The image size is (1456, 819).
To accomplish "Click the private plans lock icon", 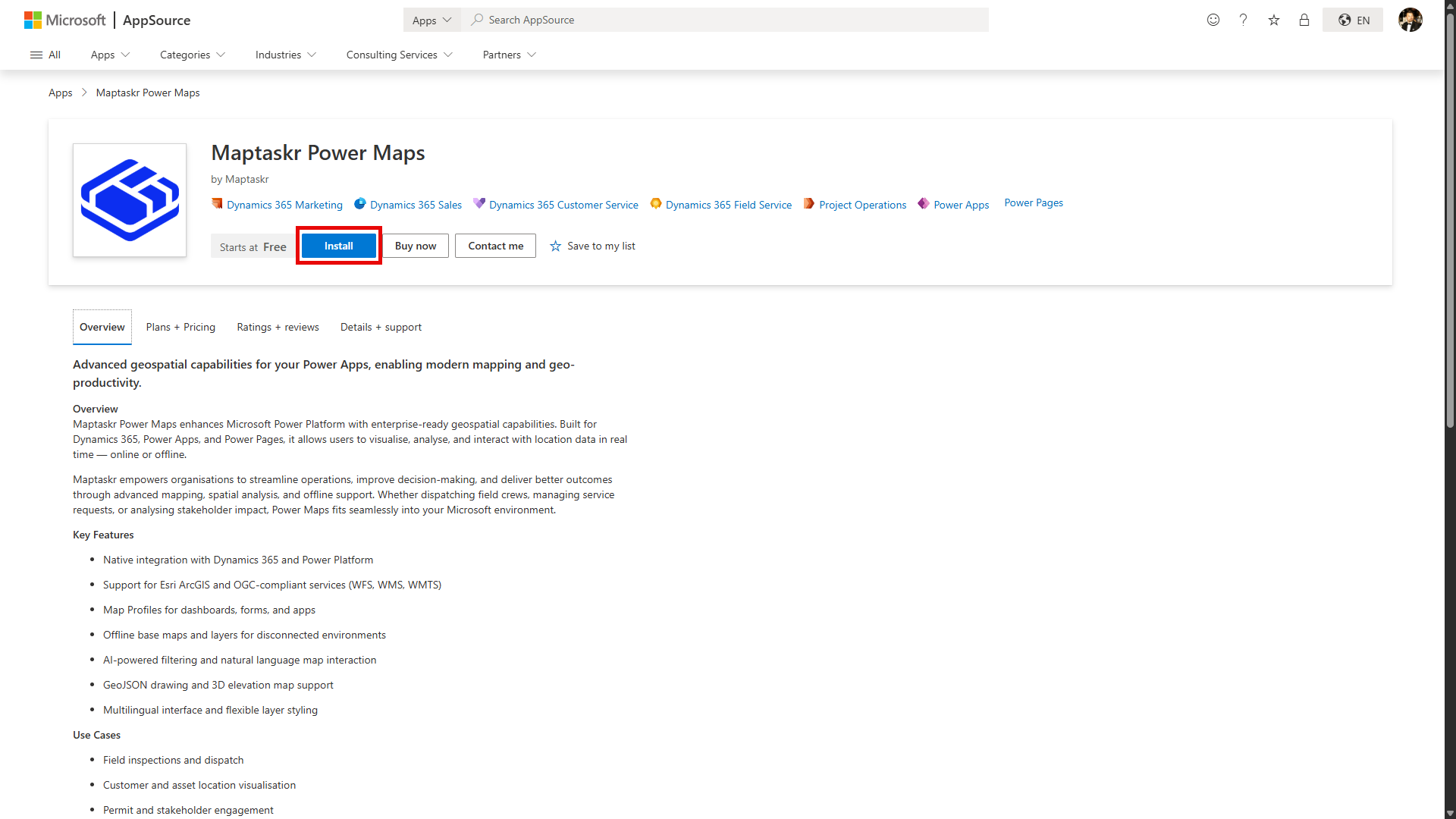I will coord(1304,20).
